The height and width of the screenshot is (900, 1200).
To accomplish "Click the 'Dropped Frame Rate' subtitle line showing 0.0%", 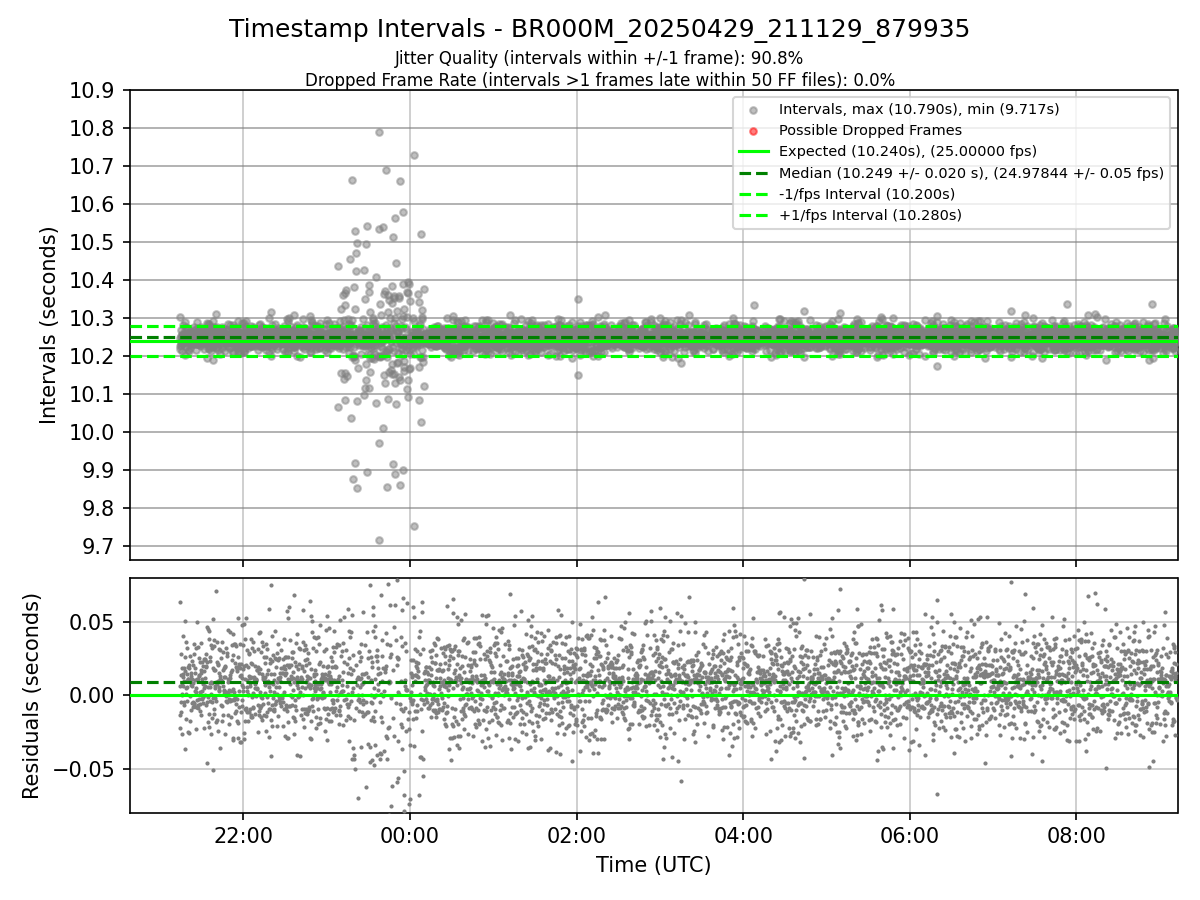I will click(599, 80).
